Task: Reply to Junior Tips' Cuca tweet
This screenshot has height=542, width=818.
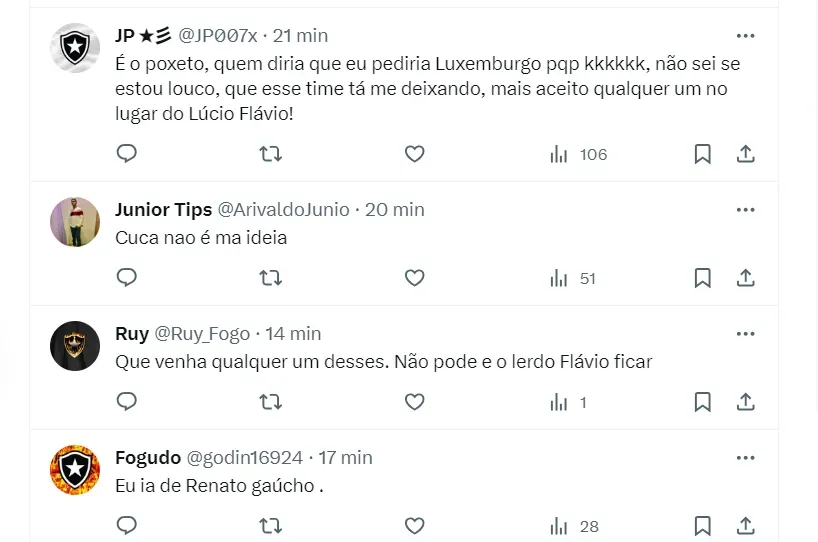Action: tap(127, 278)
